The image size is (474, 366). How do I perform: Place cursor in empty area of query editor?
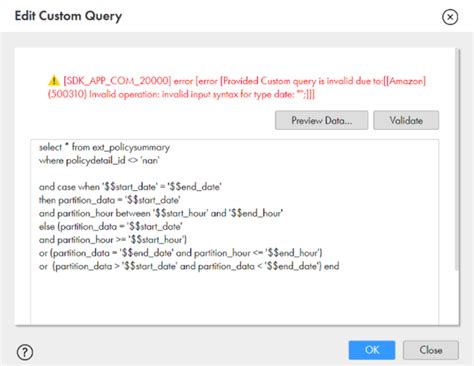click(235, 298)
